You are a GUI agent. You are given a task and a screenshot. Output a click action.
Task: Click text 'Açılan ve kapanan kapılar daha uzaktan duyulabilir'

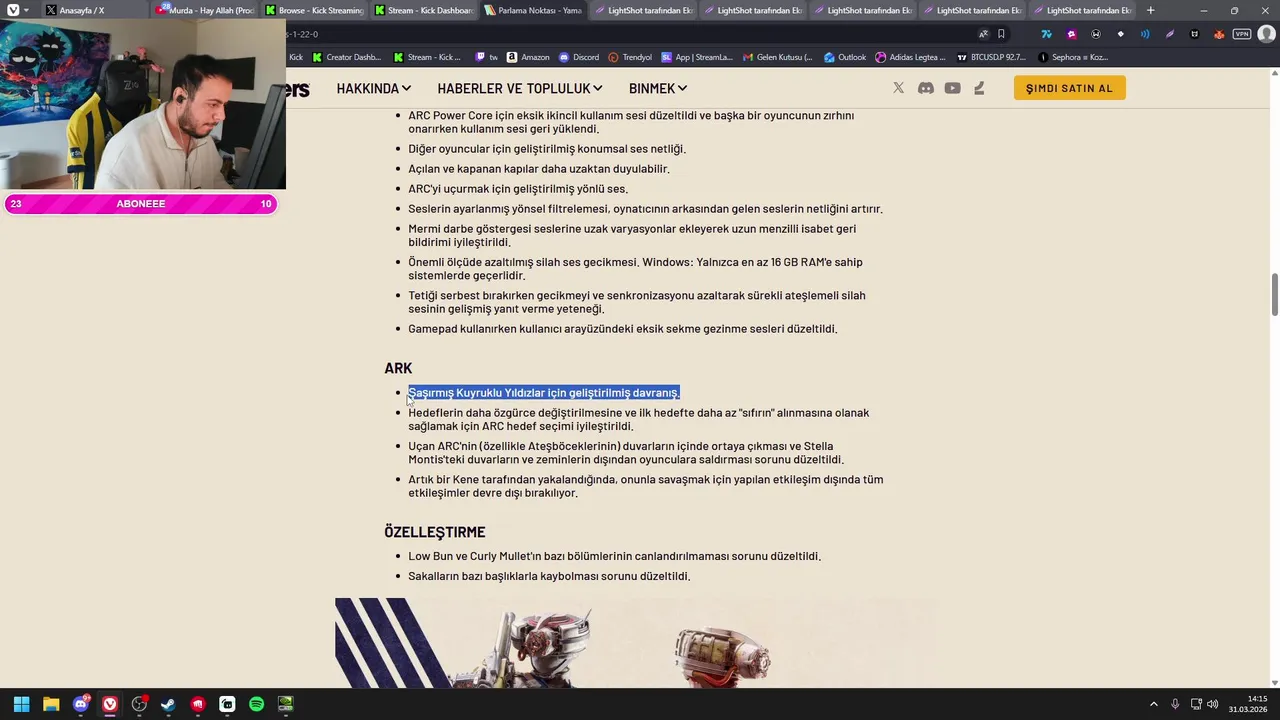point(539,169)
